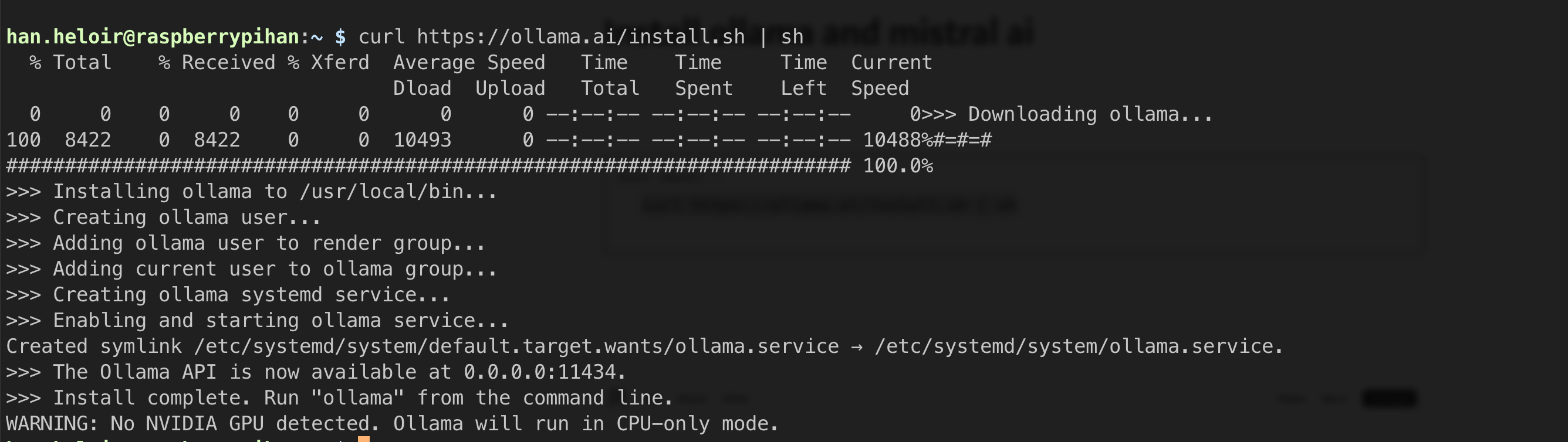Click the symlink target path after the arrow
Viewport: 1568px width, 442px height.
tap(1078, 346)
